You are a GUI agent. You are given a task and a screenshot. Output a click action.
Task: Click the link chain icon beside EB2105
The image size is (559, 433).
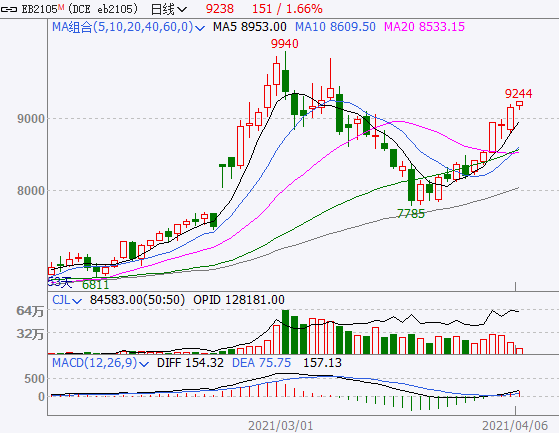[9, 9]
